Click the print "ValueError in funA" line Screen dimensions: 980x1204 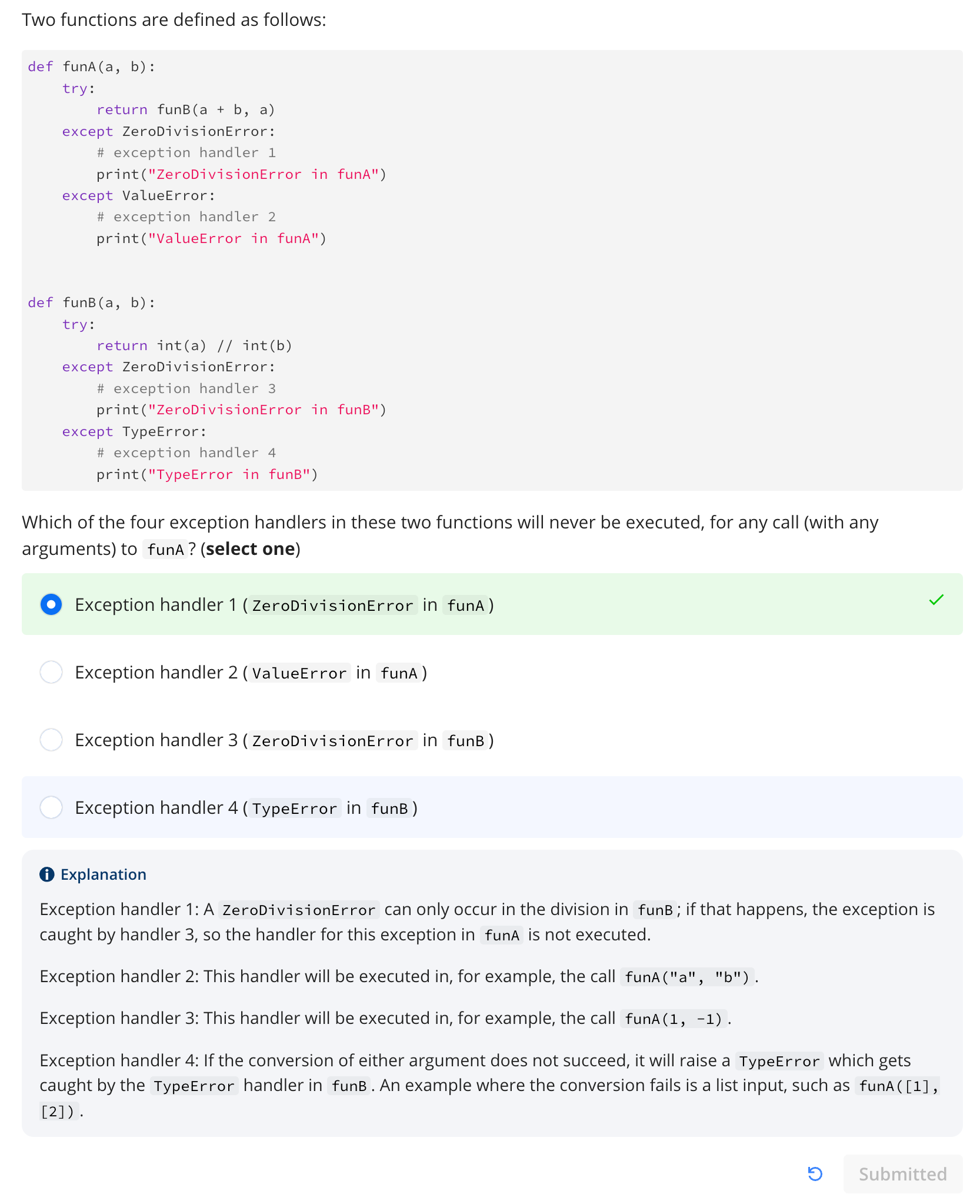(211, 238)
